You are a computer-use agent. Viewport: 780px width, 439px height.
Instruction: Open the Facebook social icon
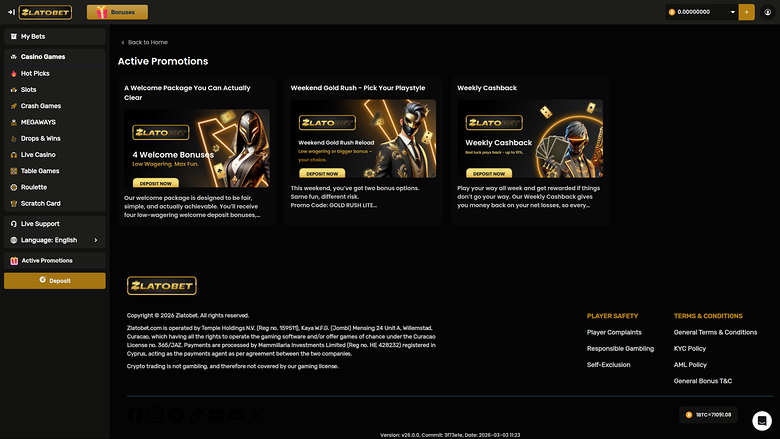[135, 415]
